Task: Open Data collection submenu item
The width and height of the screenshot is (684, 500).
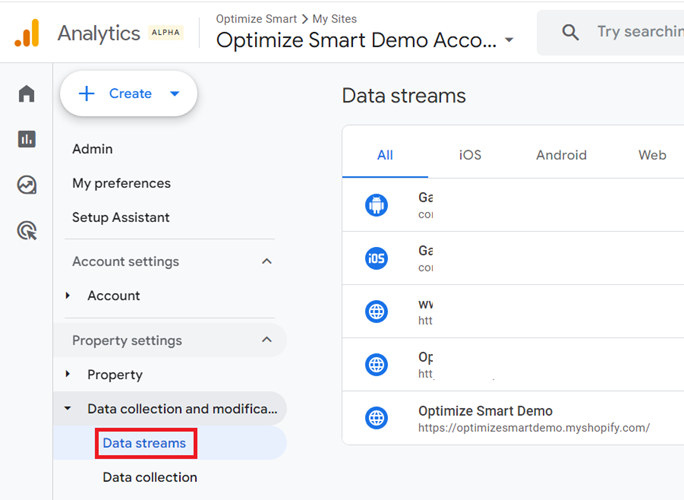Action: tap(150, 477)
